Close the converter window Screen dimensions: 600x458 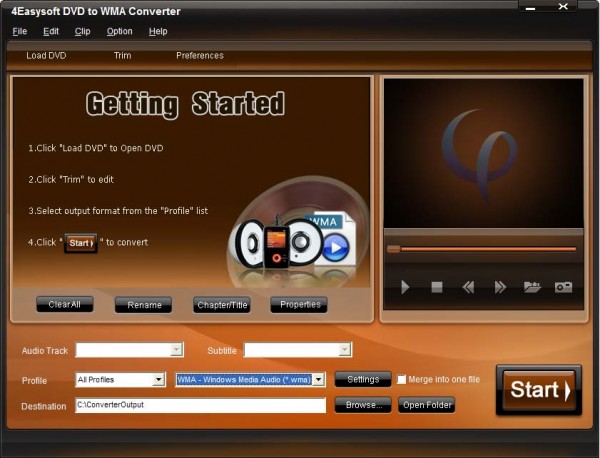pos(563,7)
